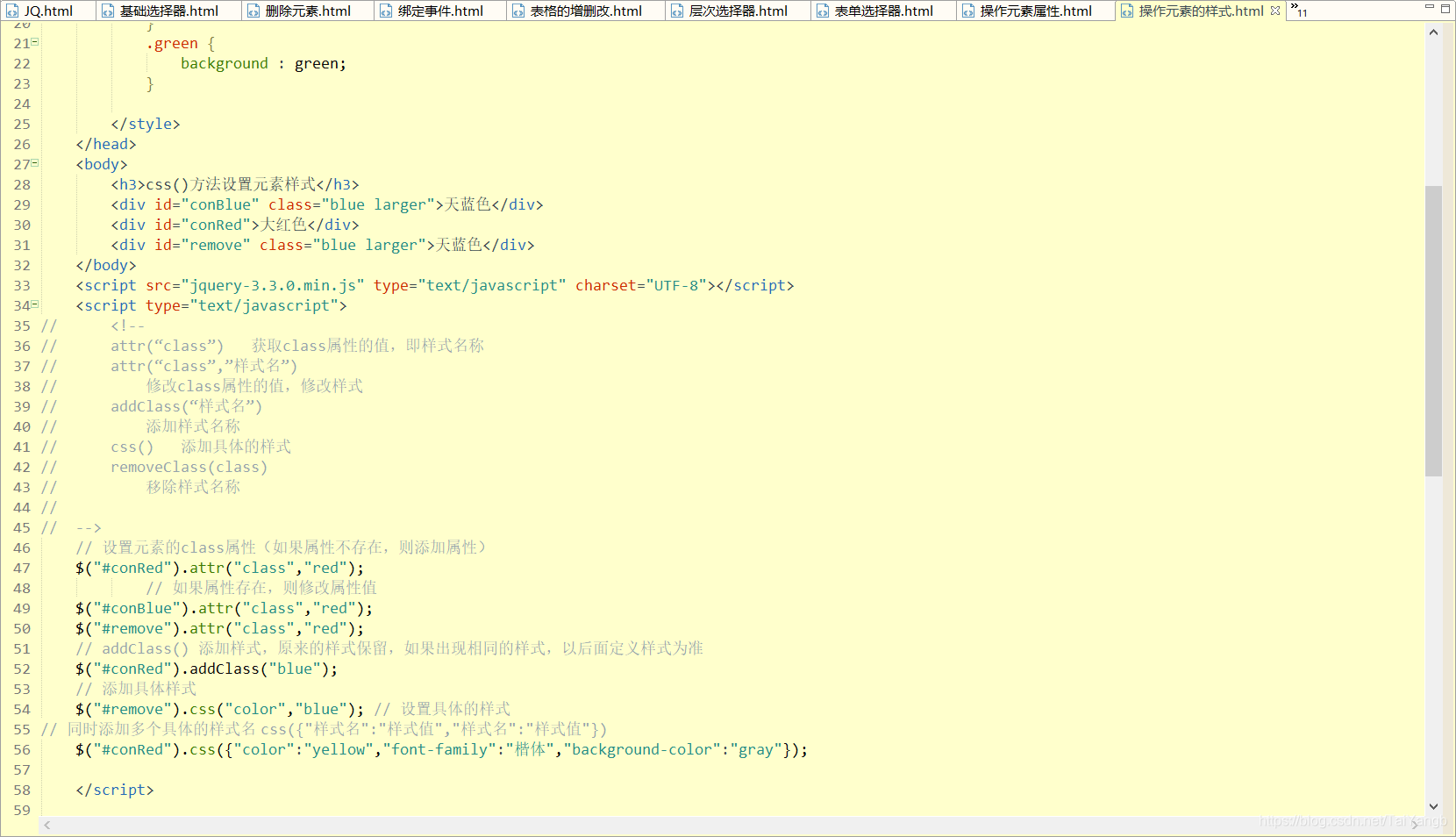Click the "background-color":"gray" code text
The image size is (1456, 837).
point(674,749)
